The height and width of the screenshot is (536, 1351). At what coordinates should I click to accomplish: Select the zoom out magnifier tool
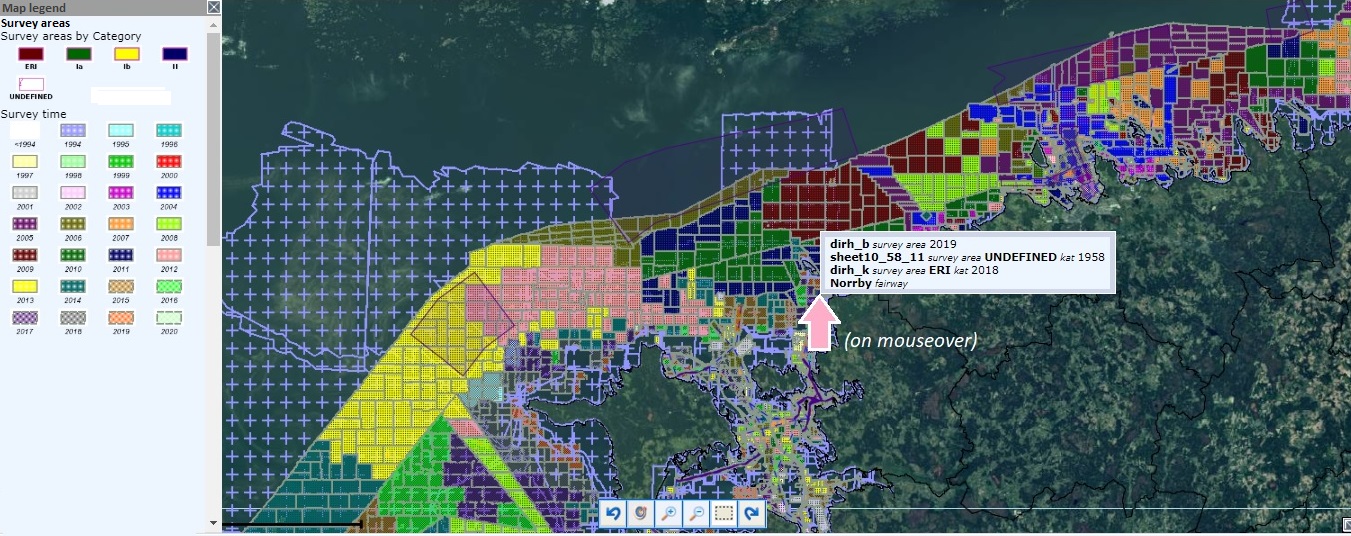pos(697,514)
